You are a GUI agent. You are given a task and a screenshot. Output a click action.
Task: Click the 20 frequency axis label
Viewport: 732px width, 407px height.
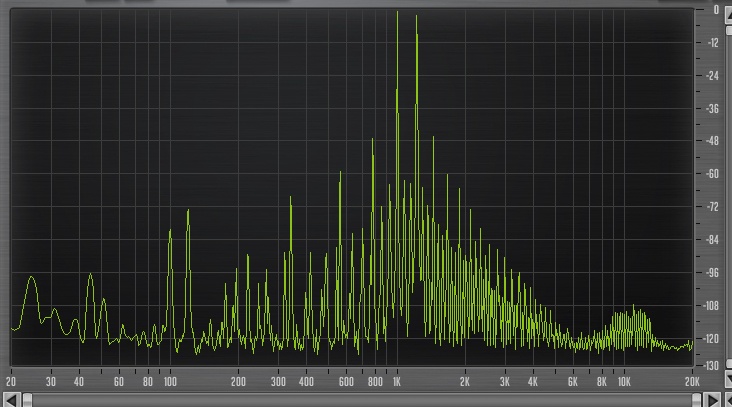[x=11, y=382]
